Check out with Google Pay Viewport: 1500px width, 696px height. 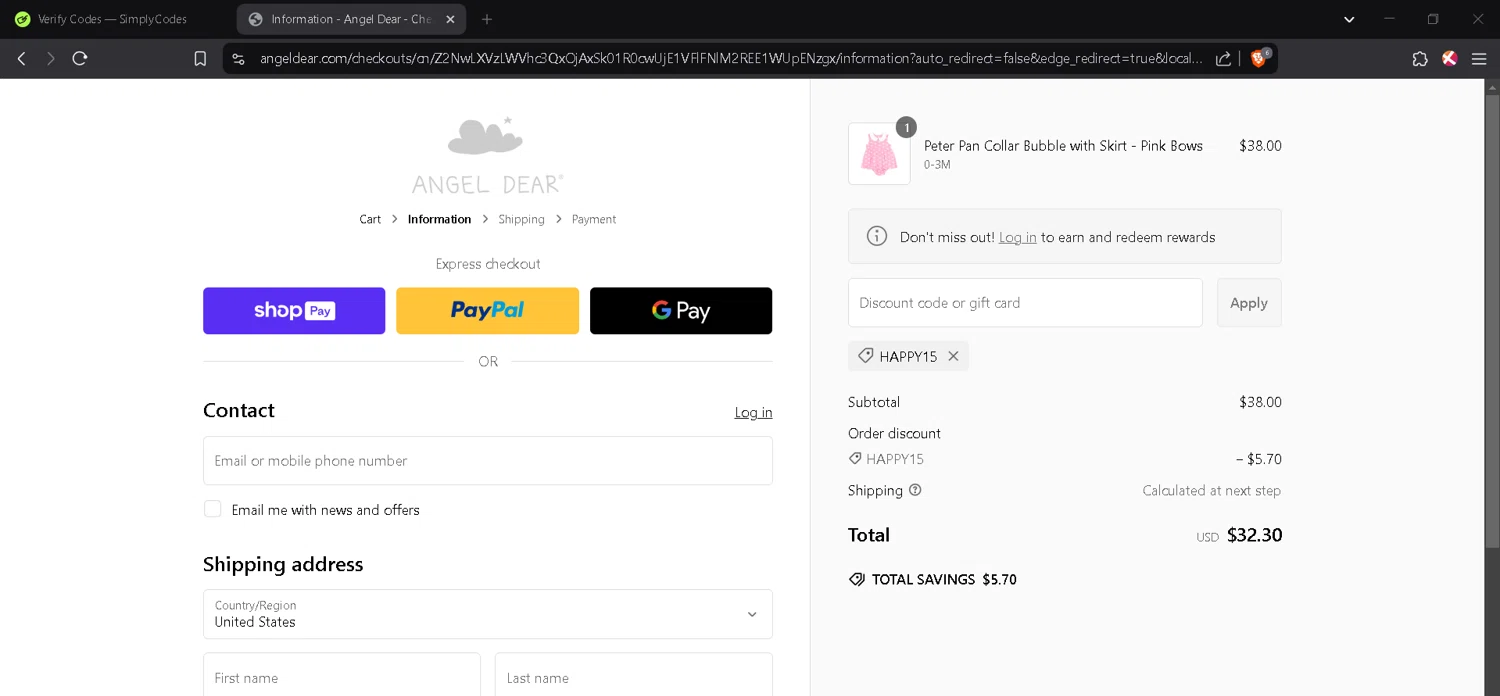(x=681, y=311)
